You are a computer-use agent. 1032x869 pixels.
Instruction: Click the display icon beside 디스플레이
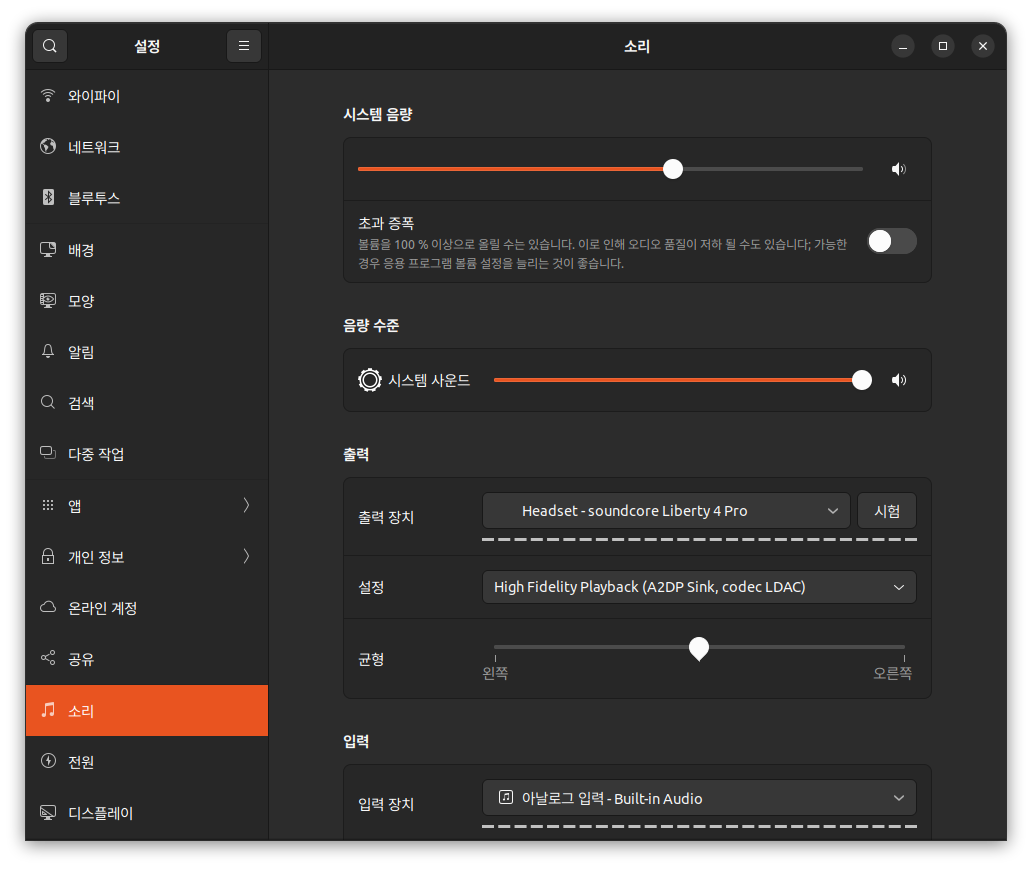[48, 812]
